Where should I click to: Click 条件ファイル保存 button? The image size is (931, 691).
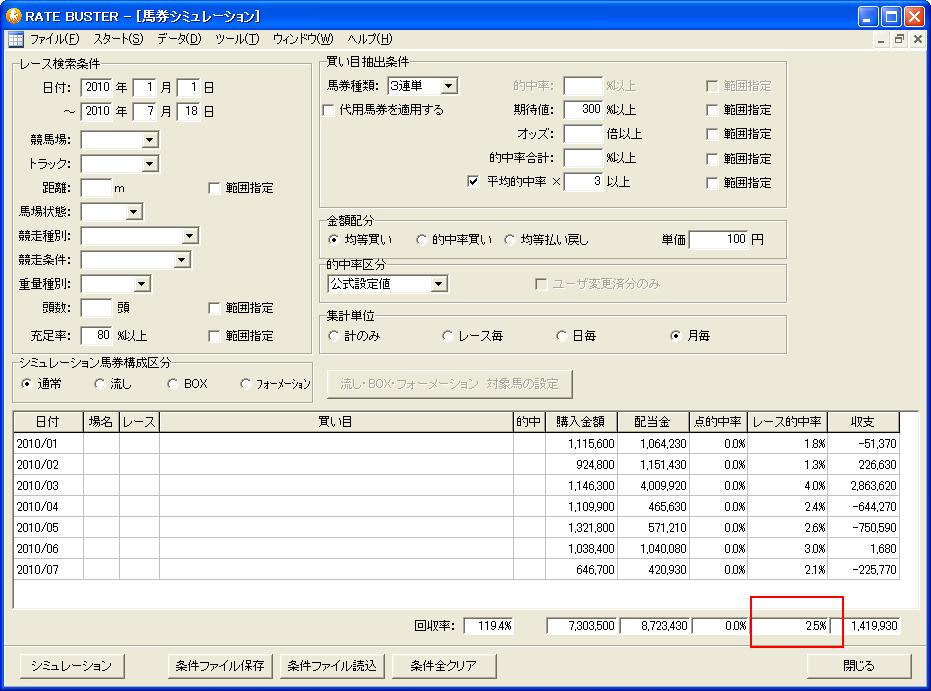coord(220,666)
